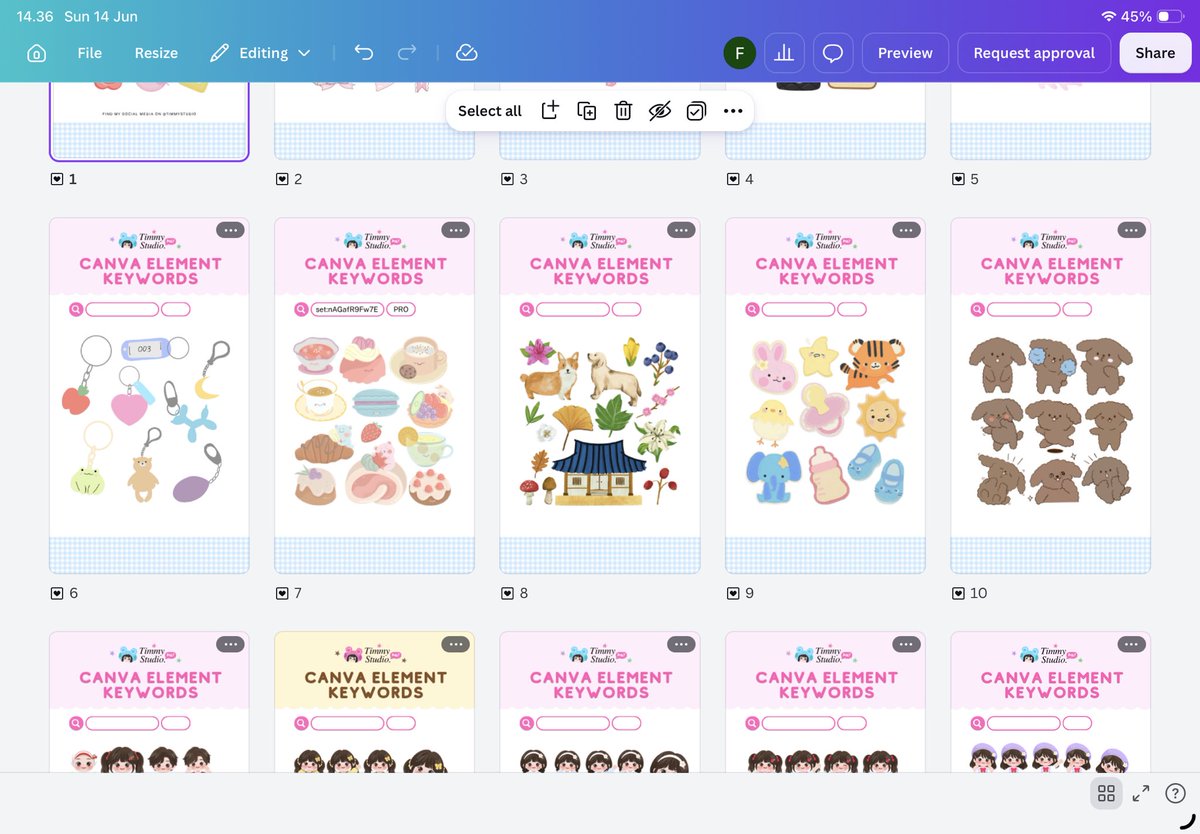Click notes icon beside page 10
Screen dimensions: 1200x834
click(x=958, y=593)
